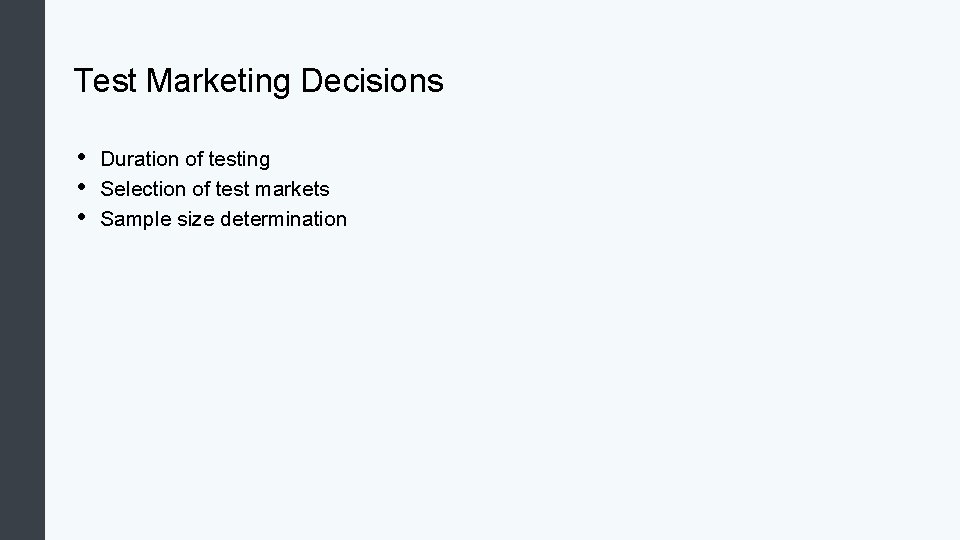Click the bullet point before "Duration of testing"
960x540 pixels.
click(x=81, y=157)
